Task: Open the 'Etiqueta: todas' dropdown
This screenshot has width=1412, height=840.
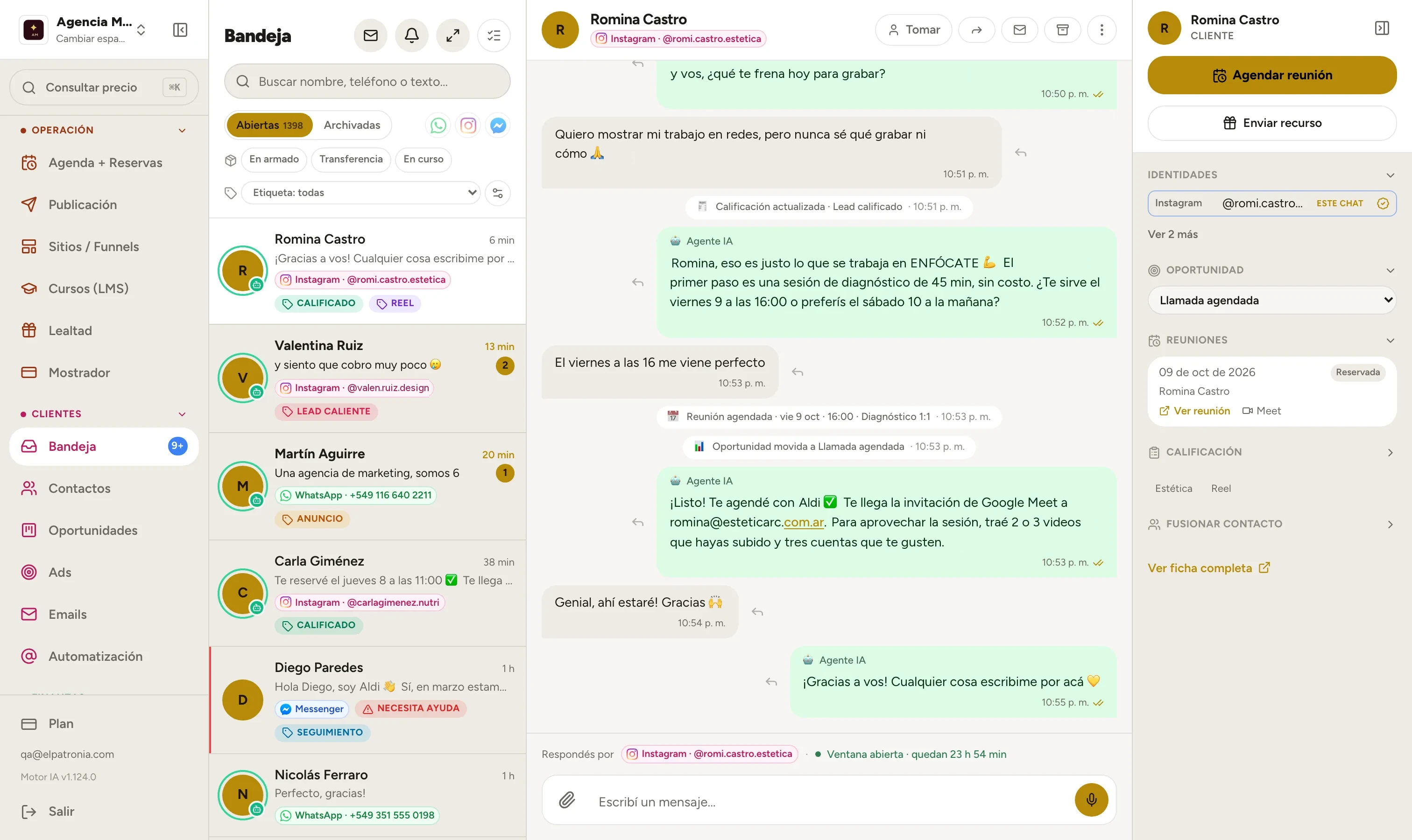Action: tap(361, 193)
